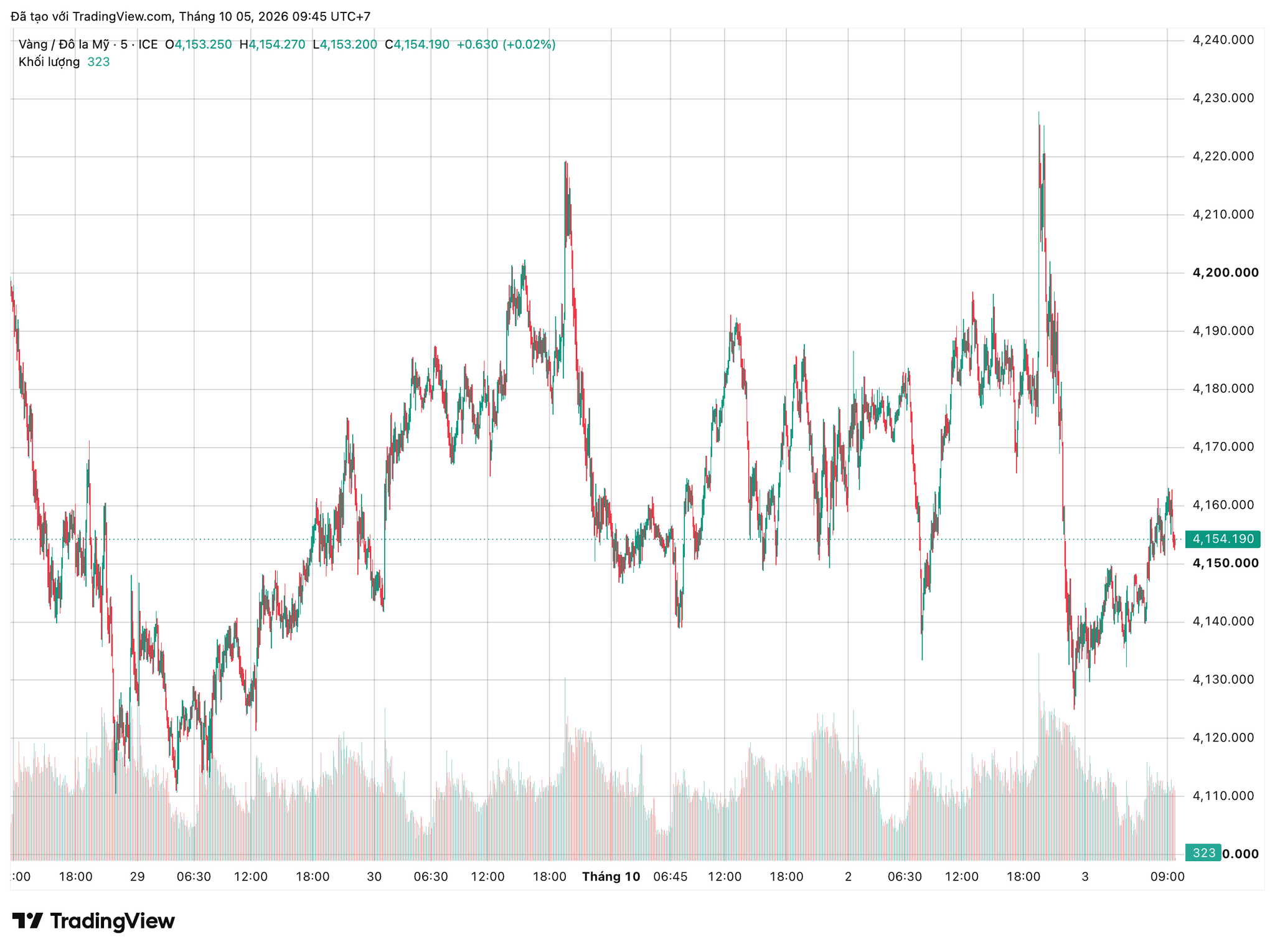Click the date label 3 on time axis
Image resolution: width=1275 pixels, height=952 pixels.
coord(1085,877)
